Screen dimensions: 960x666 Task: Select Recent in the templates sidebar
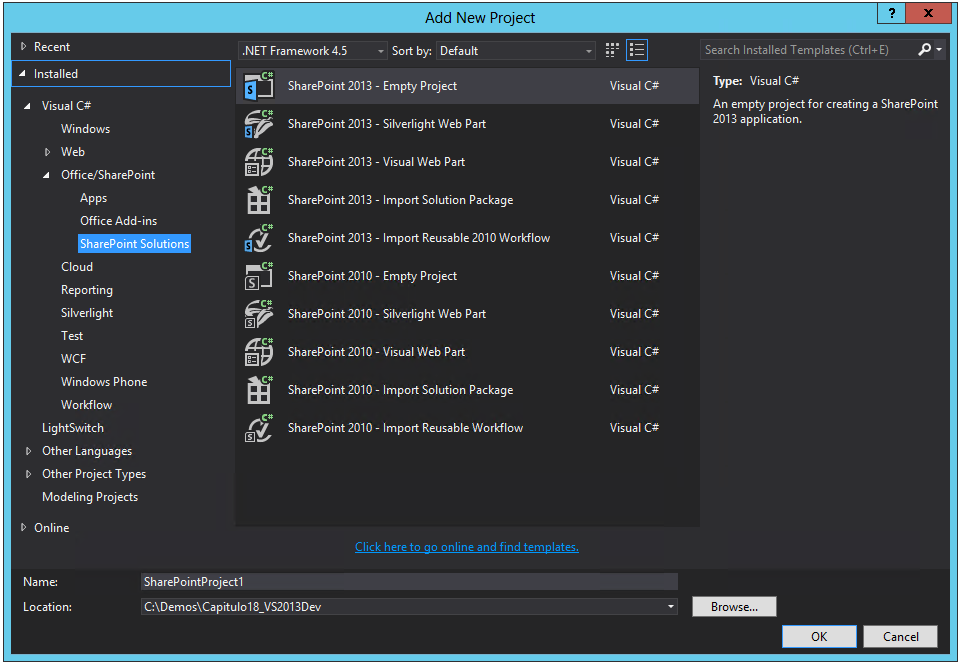point(56,46)
